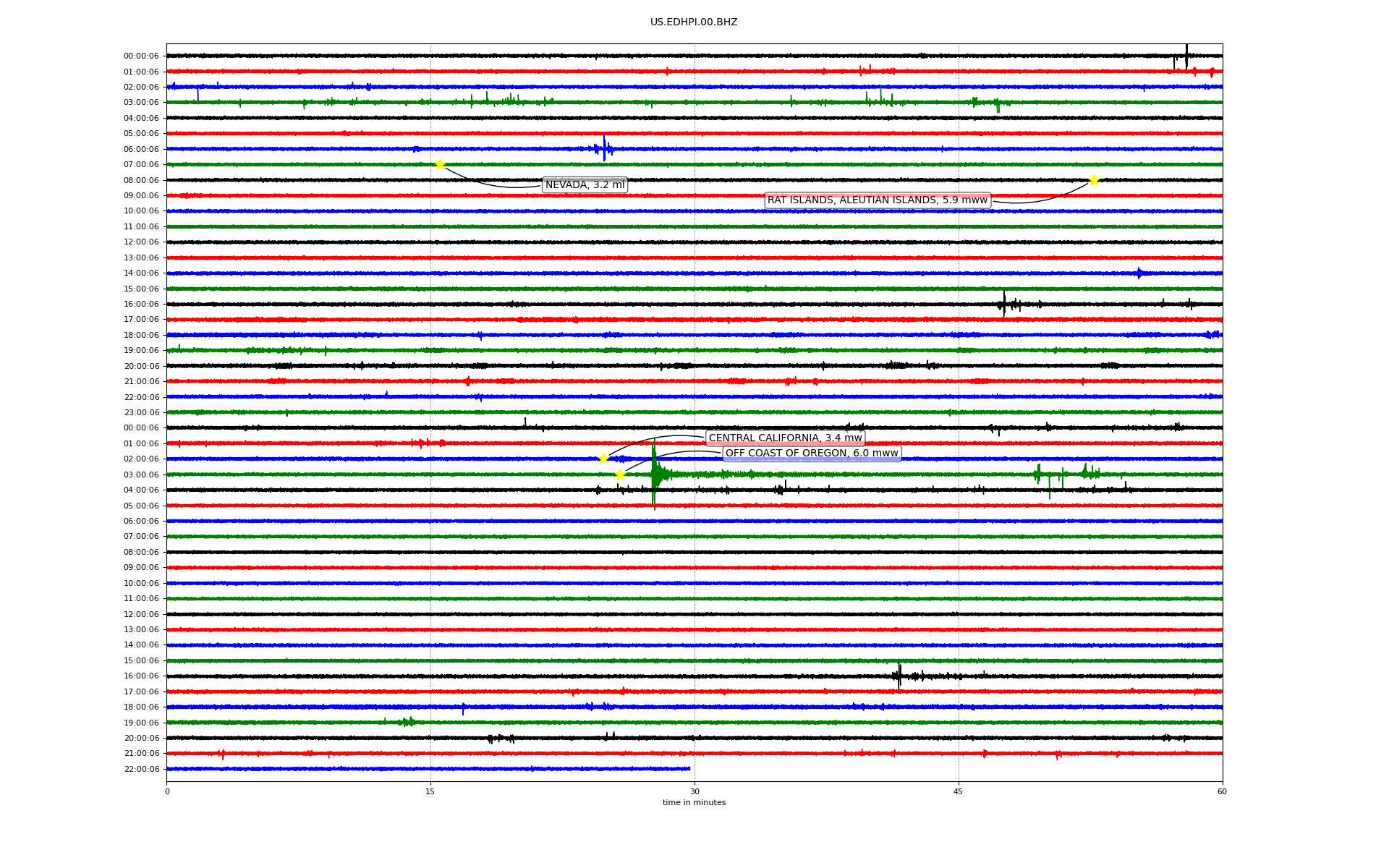Click the US.EDHPI.00.BHZ plot title

pyautogui.click(x=694, y=22)
